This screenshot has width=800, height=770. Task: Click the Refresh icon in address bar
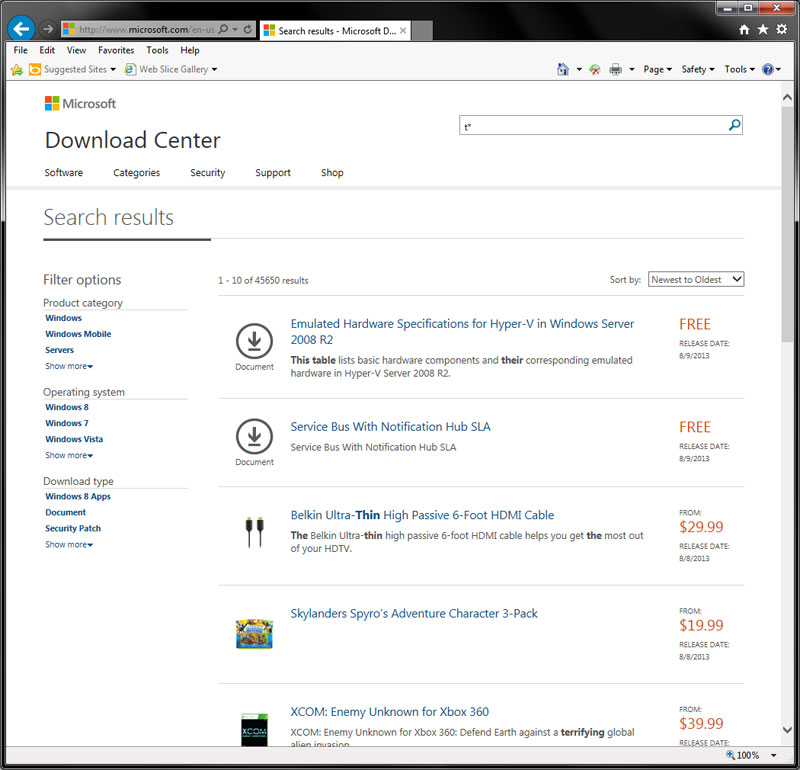click(x=247, y=29)
